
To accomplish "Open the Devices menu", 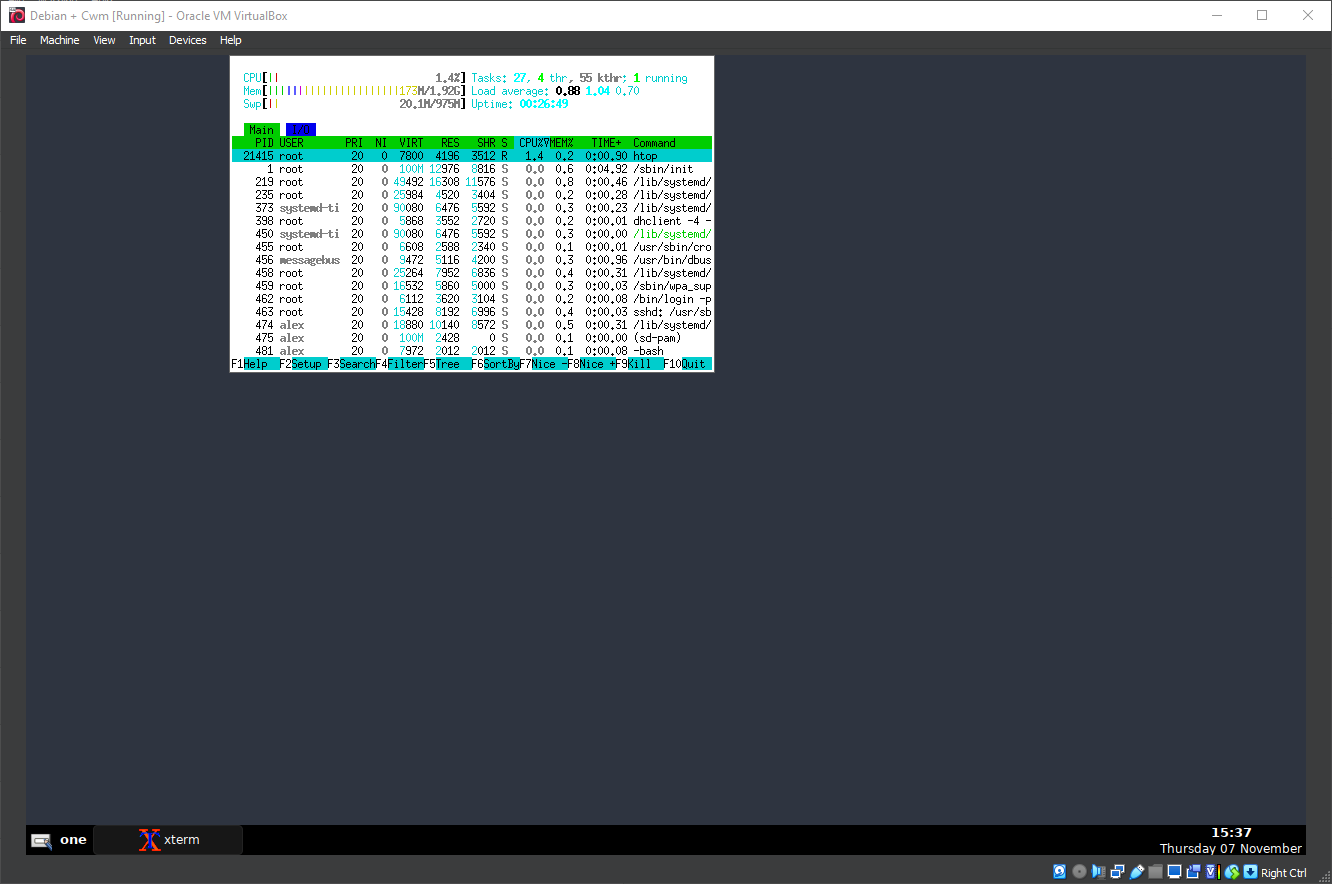I will tap(187, 40).
